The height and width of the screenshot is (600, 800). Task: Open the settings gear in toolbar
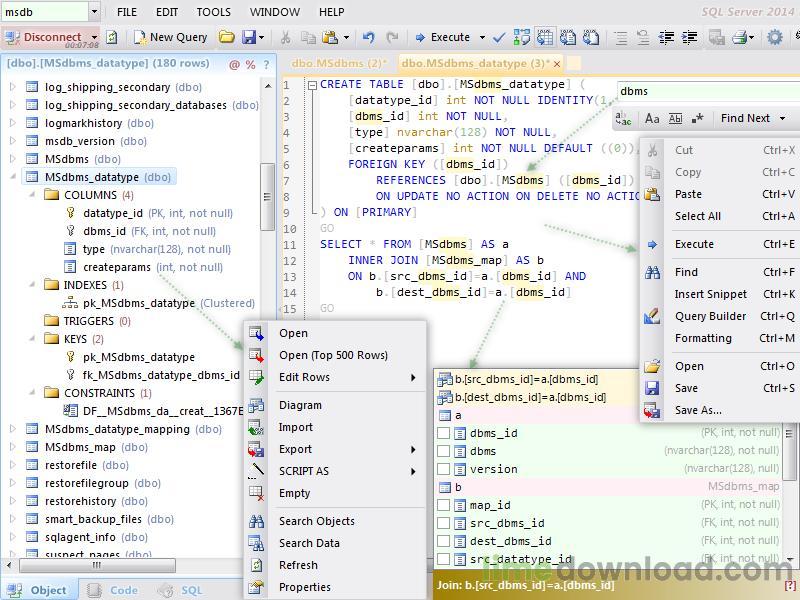click(x=774, y=38)
